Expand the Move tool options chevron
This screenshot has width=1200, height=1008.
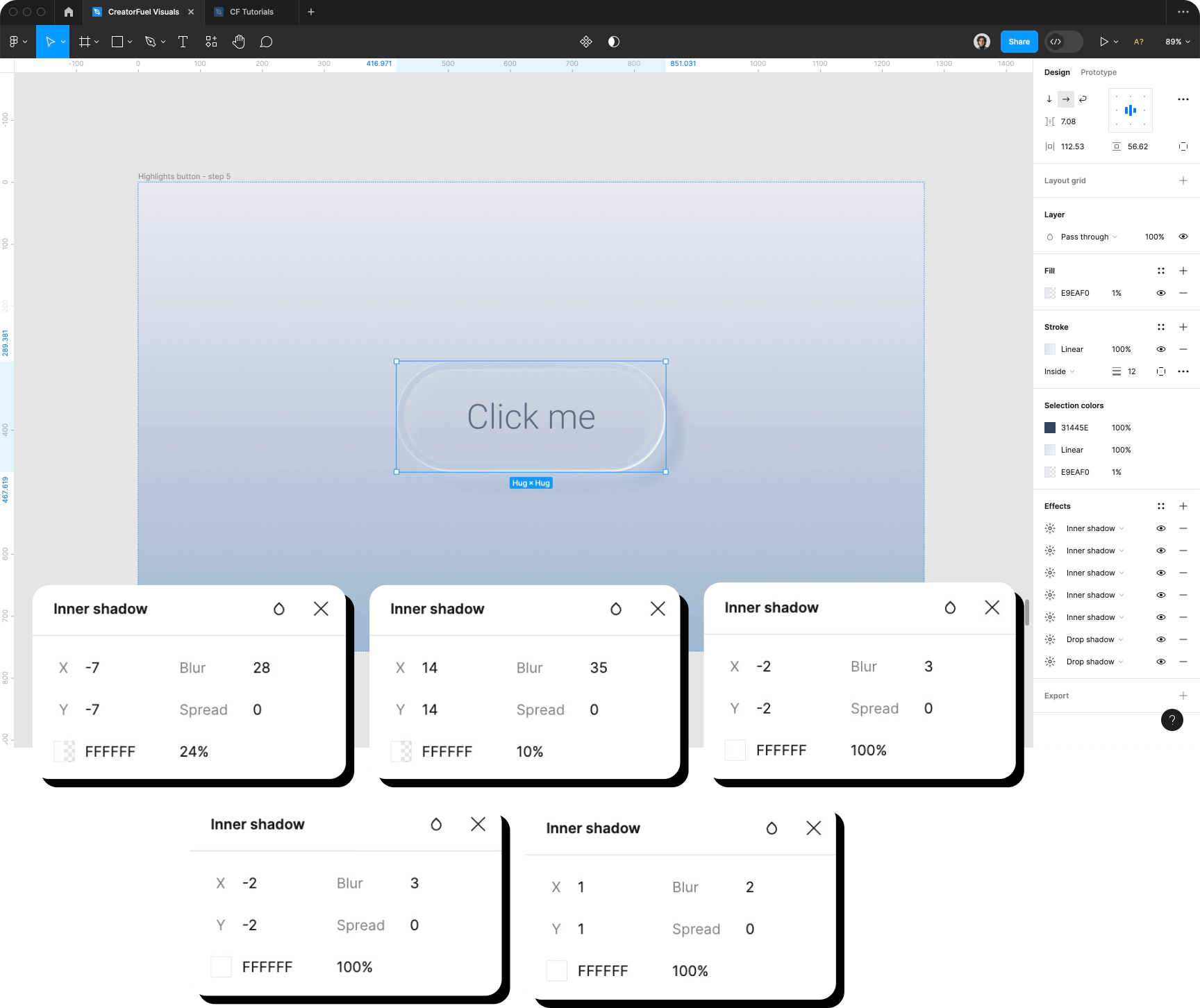coord(63,42)
